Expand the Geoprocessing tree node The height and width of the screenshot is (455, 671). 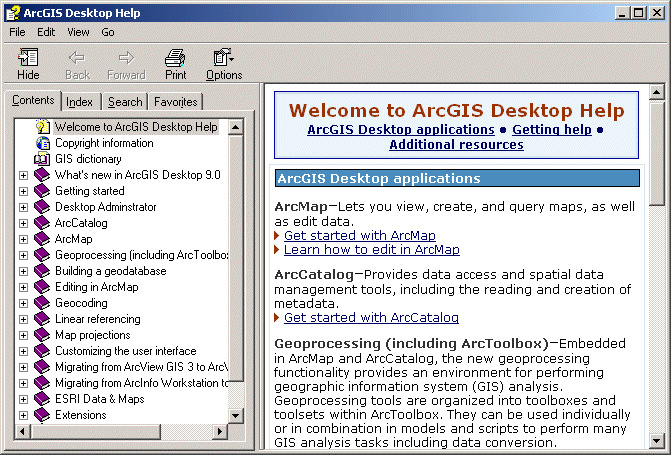(24, 255)
